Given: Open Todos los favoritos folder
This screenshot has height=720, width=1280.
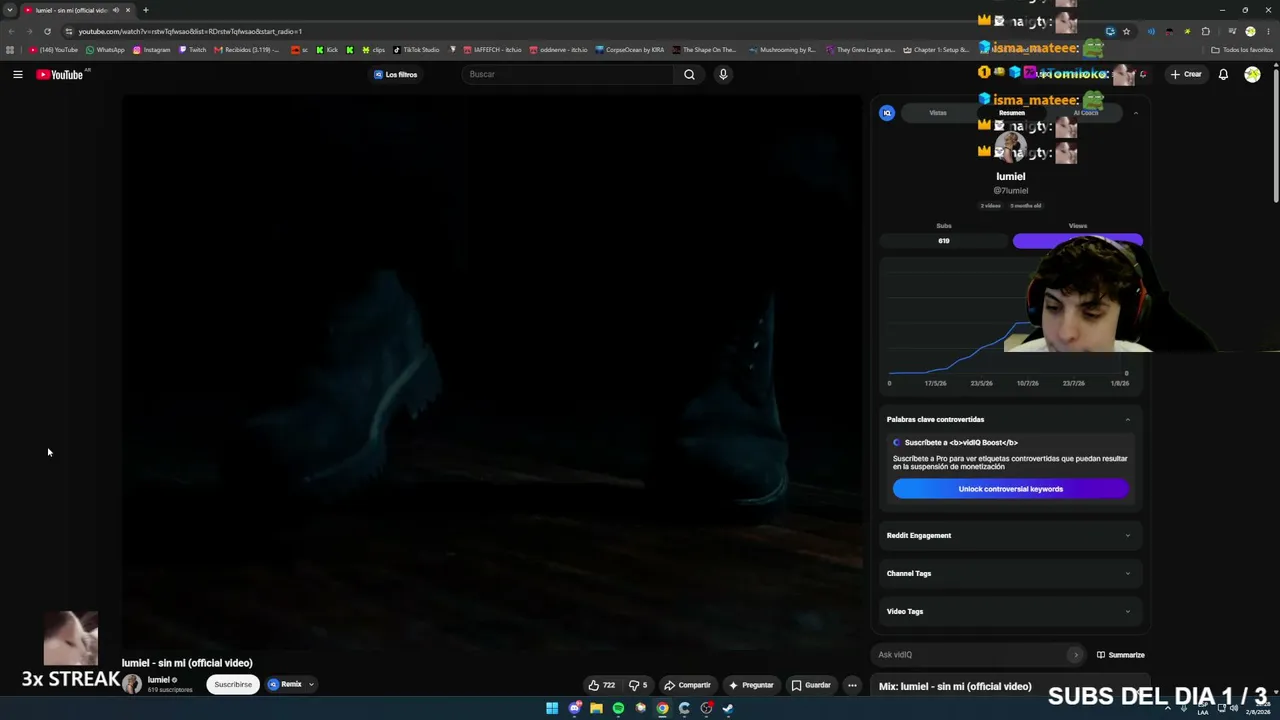Looking at the screenshot, I should [x=1242, y=50].
